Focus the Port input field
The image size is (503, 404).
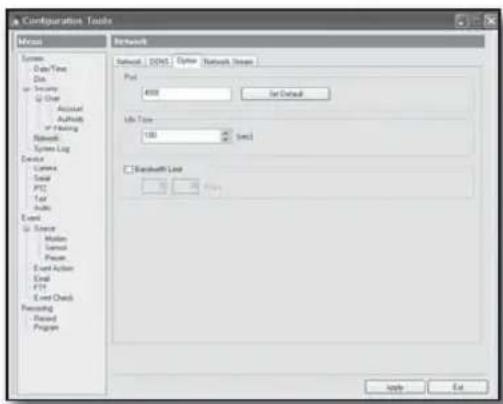tap(186, 93)
